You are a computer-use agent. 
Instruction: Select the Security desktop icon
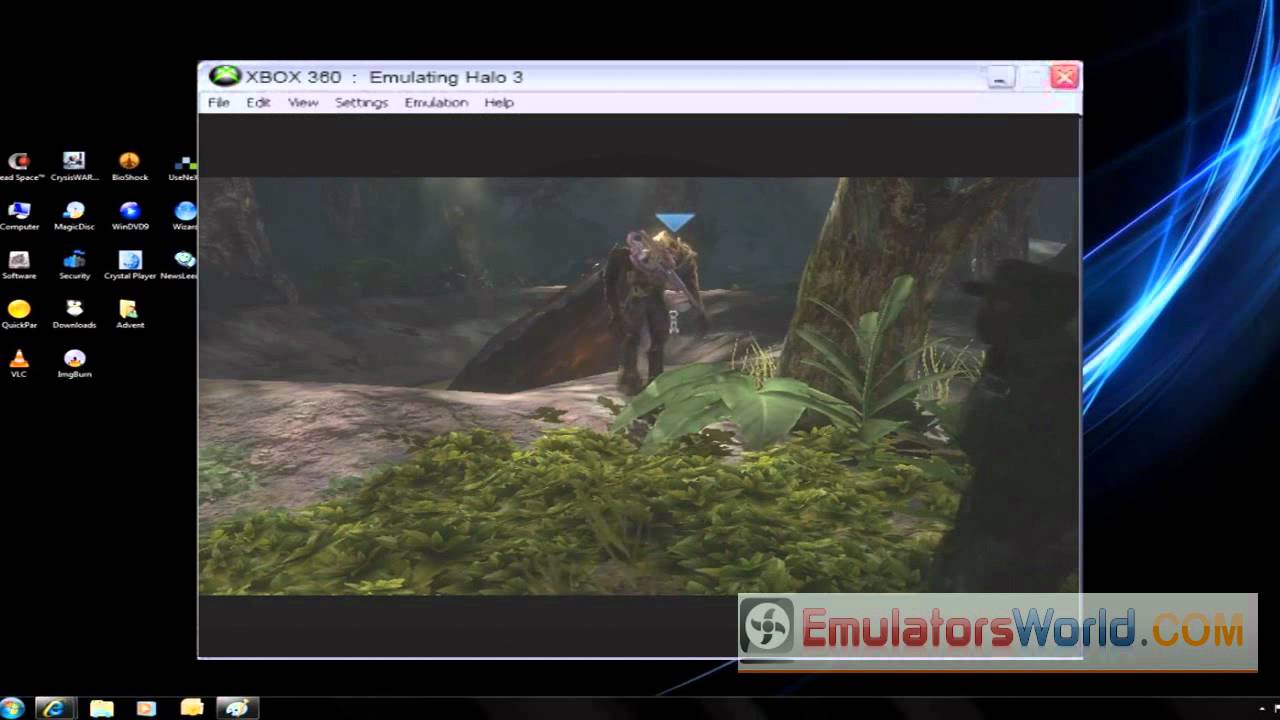(74, 264)
